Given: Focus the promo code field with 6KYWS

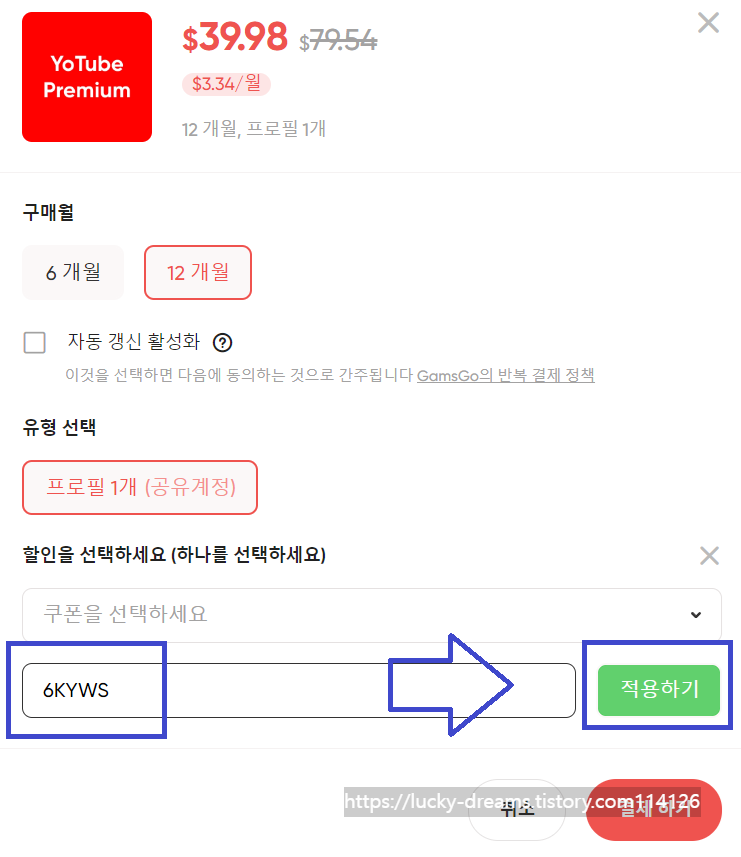Looking at the screenshot, I should pos(299,690).
